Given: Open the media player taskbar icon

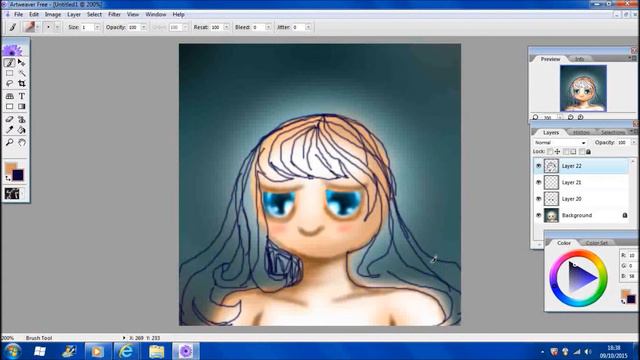Looking at the screenshot, I should pos(97,351).
